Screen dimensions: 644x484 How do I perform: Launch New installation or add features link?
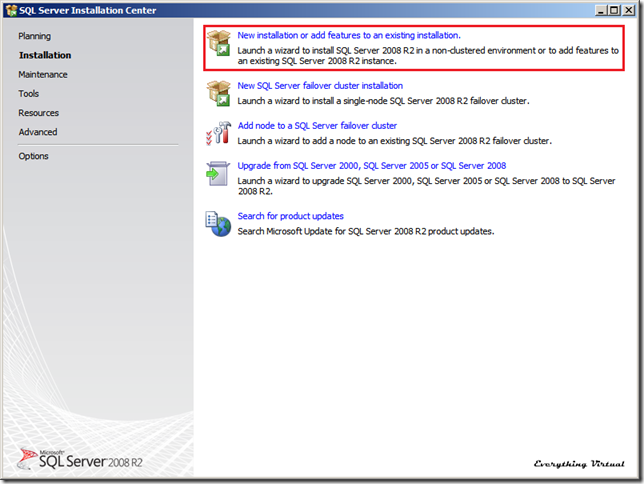coord(349,35)
